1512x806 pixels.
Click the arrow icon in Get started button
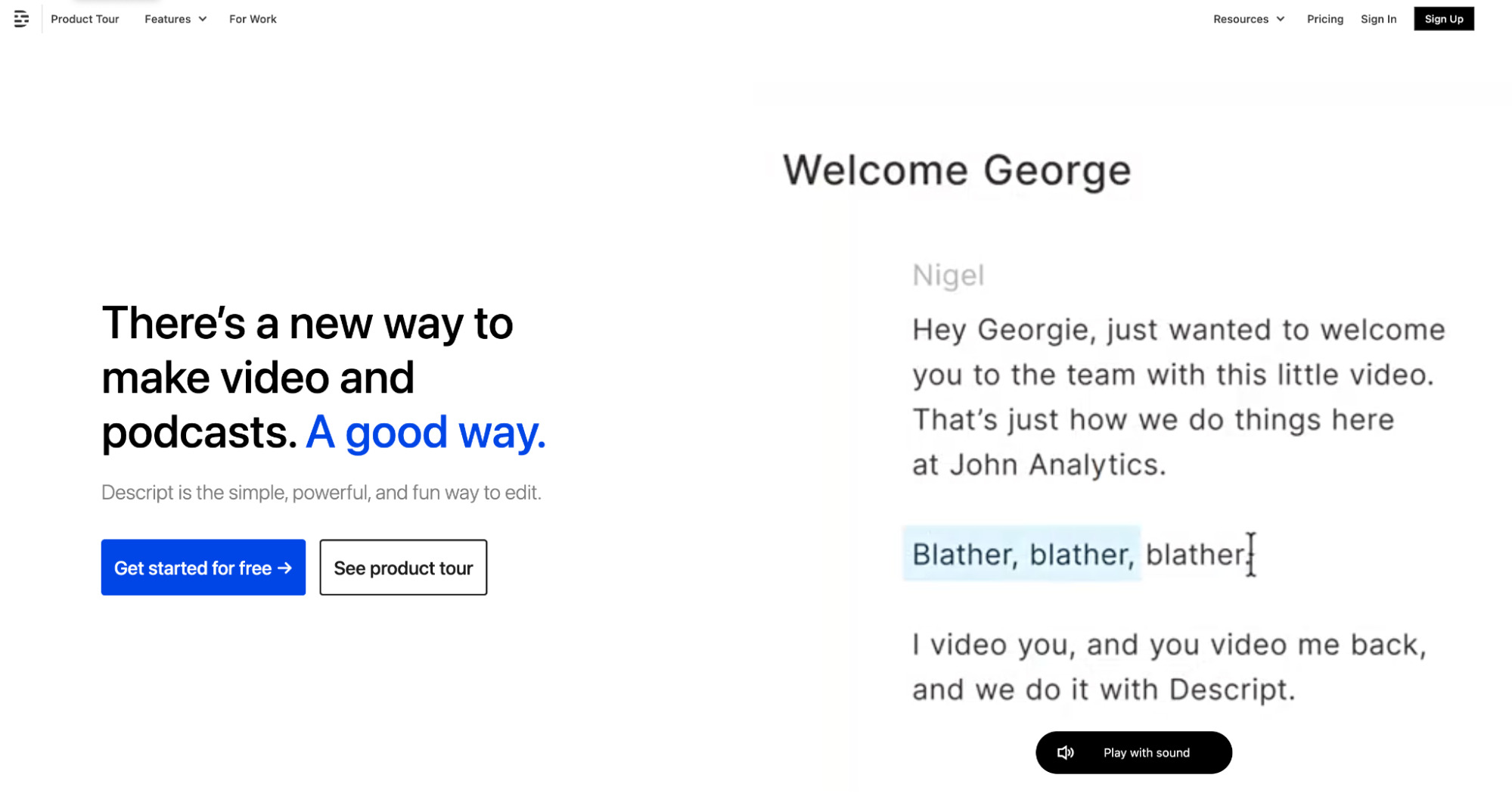[285, 568]
